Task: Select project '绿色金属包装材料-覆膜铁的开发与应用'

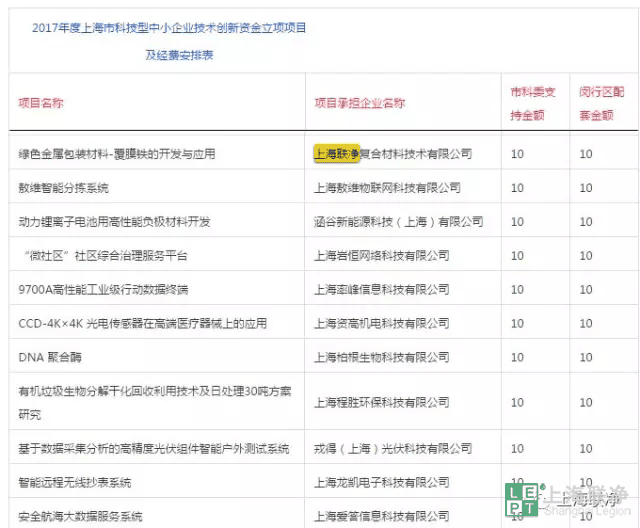Action: coord(117,154)
